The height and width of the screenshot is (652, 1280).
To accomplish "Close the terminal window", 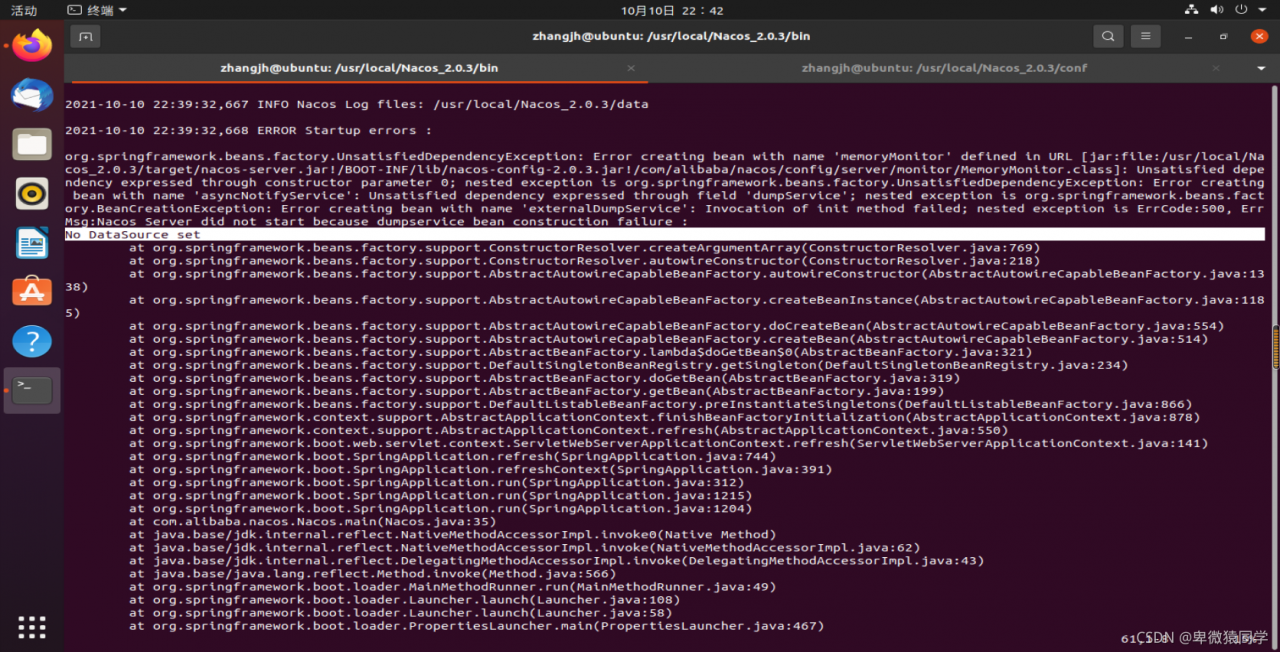I will tap(1259, 37).
